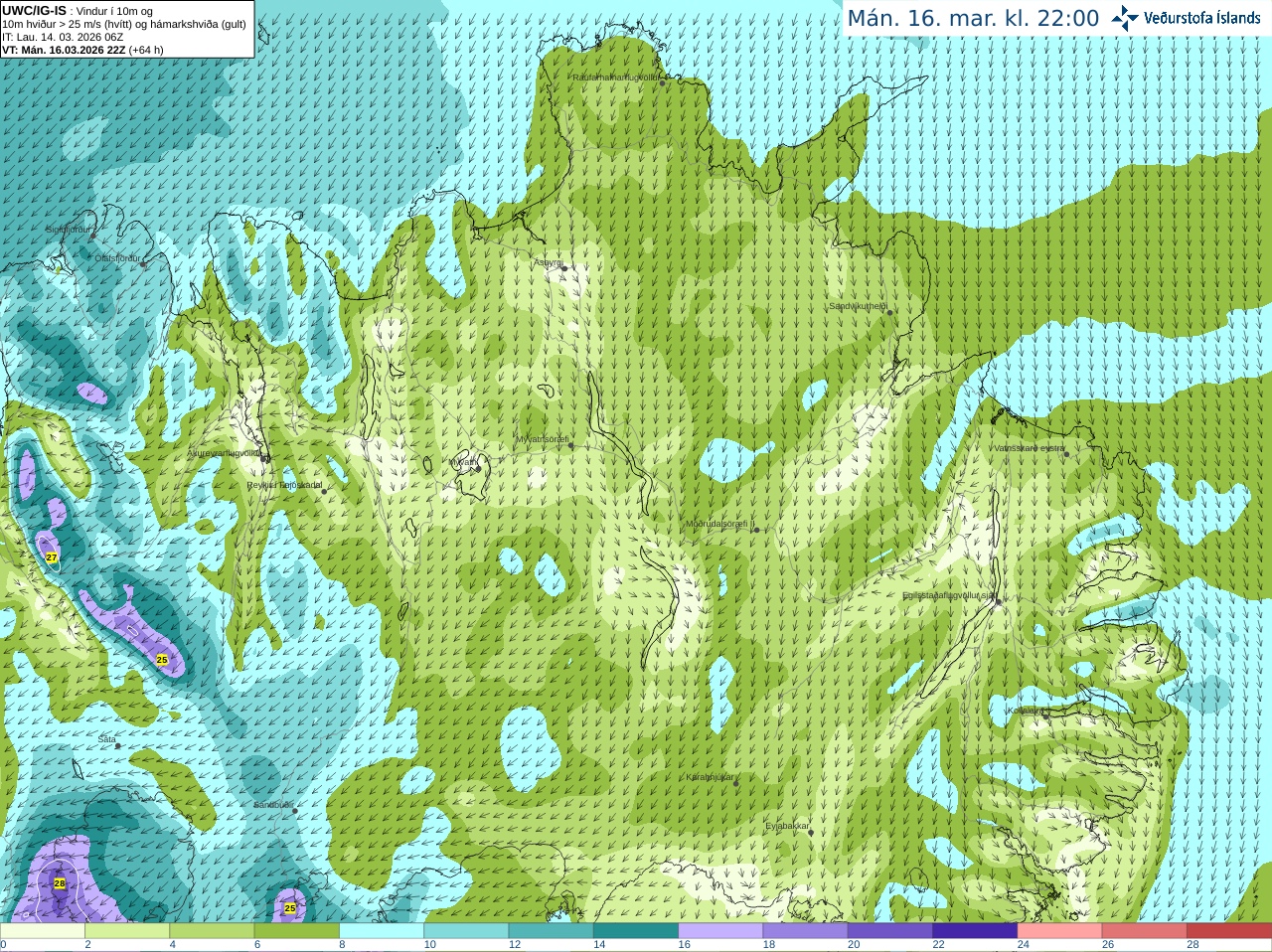
Task: Click the Mývatn station dot
Action: (477, 468)
